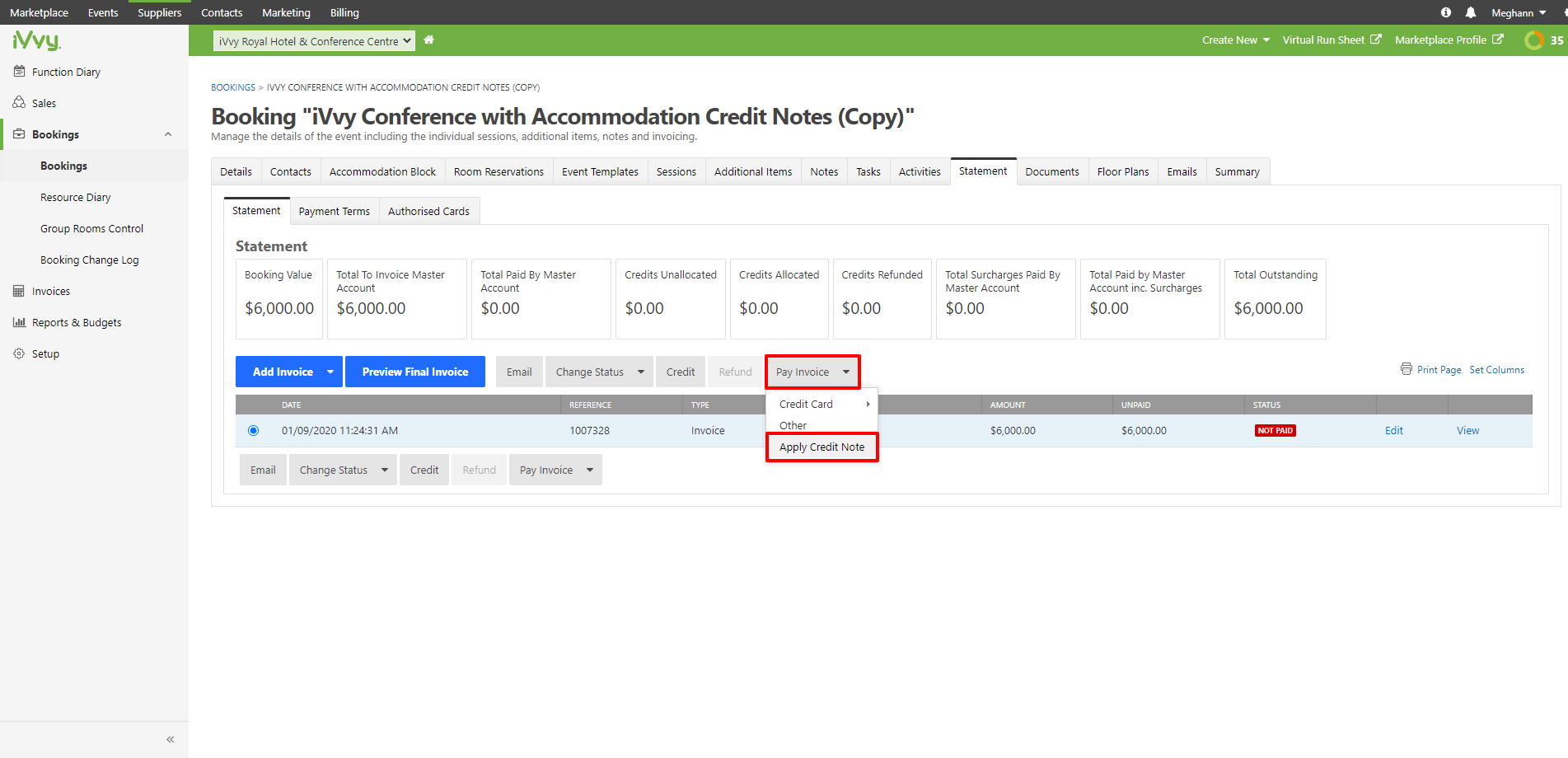Viewport: 1568px width, 758px height.
Task: Open the lower Pay Invoice dropdown
Action: pos(555,470)
